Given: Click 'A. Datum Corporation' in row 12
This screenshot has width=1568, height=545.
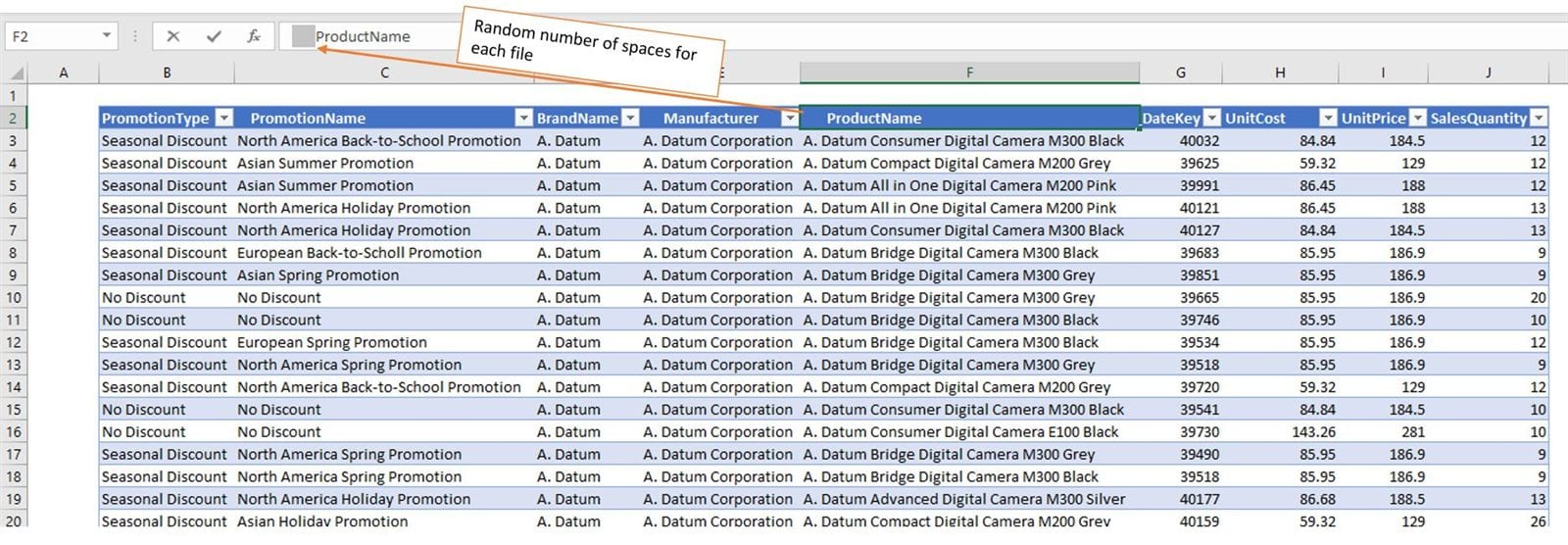Looking at the screenshot, I should (x=717, y=342).
